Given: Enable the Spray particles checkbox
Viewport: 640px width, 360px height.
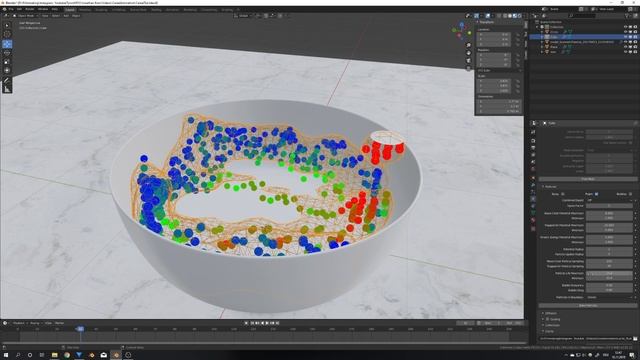Looking at the screenshot, I should point(563,194).
